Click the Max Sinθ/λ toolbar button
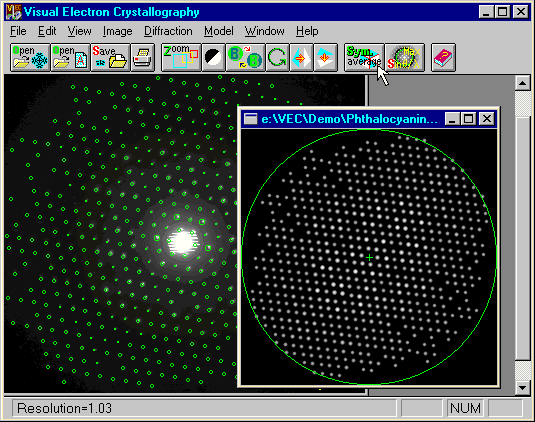 pyautogui.click(x=405, y=57)
